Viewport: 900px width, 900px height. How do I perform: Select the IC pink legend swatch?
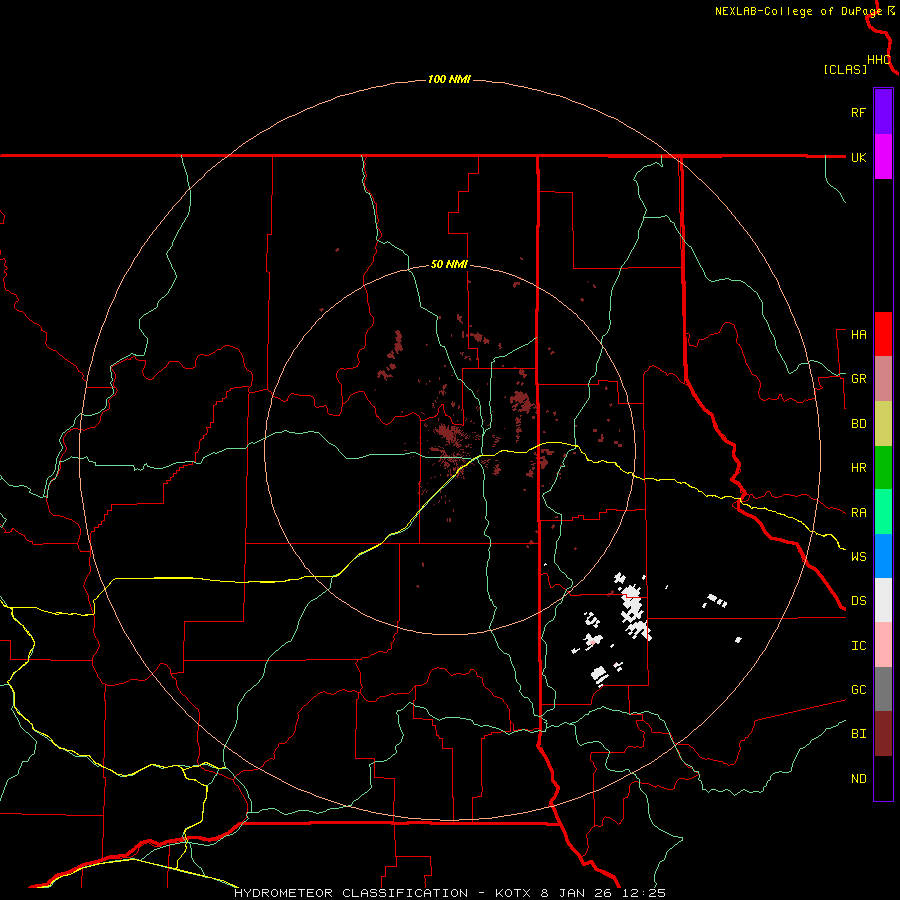pos(883,645)
